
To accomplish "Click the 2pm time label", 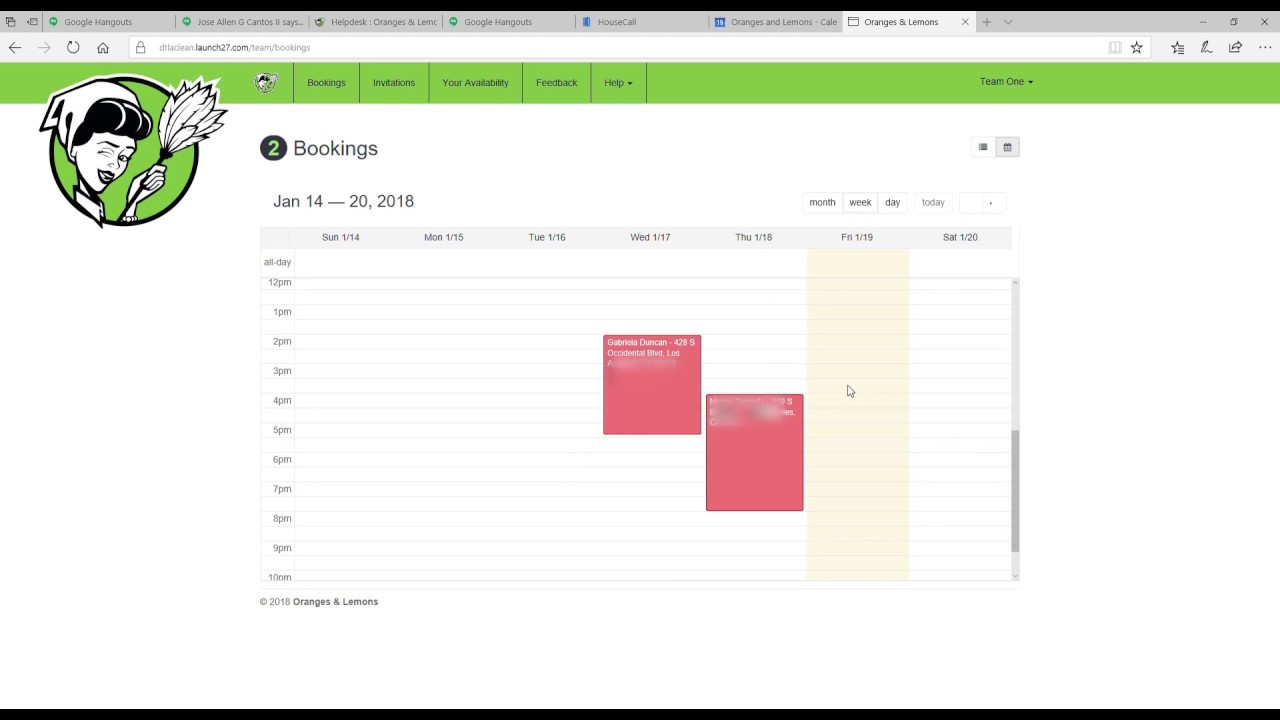I will coord(282,341).
